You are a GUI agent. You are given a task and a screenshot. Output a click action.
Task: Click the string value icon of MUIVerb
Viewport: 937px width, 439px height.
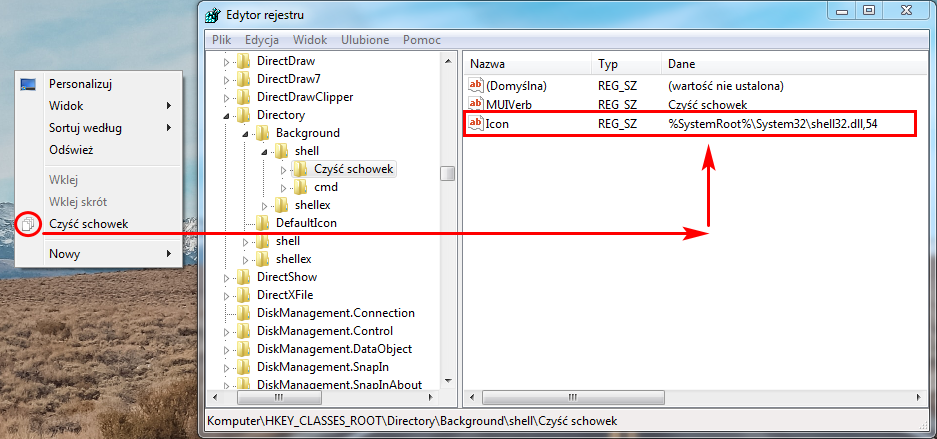[476, 105]
